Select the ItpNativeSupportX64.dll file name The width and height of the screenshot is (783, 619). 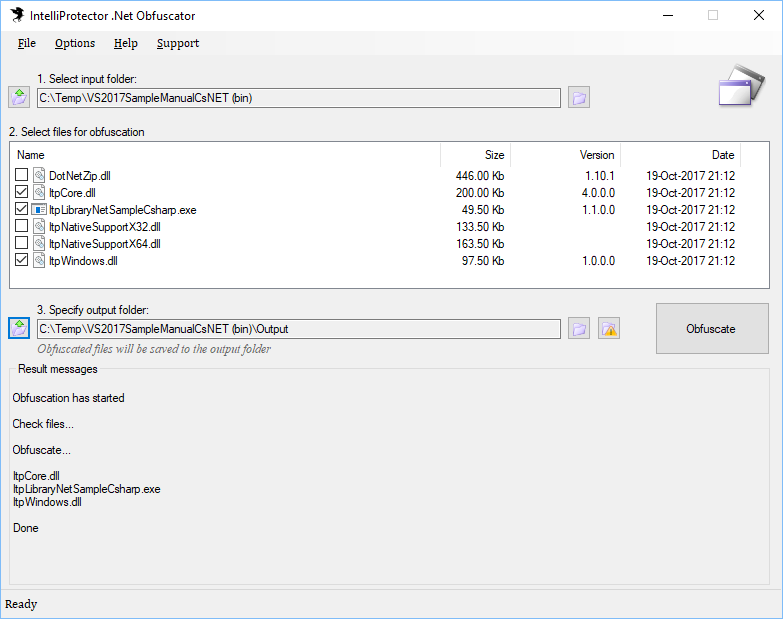click(105, 244)
